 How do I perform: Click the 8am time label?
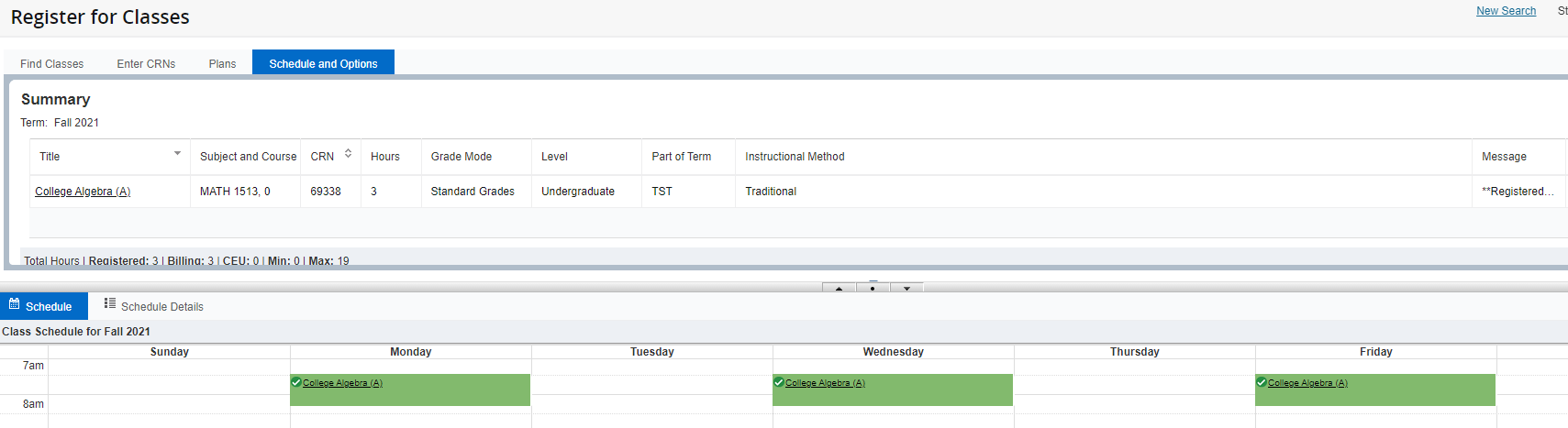pos(33,404)
